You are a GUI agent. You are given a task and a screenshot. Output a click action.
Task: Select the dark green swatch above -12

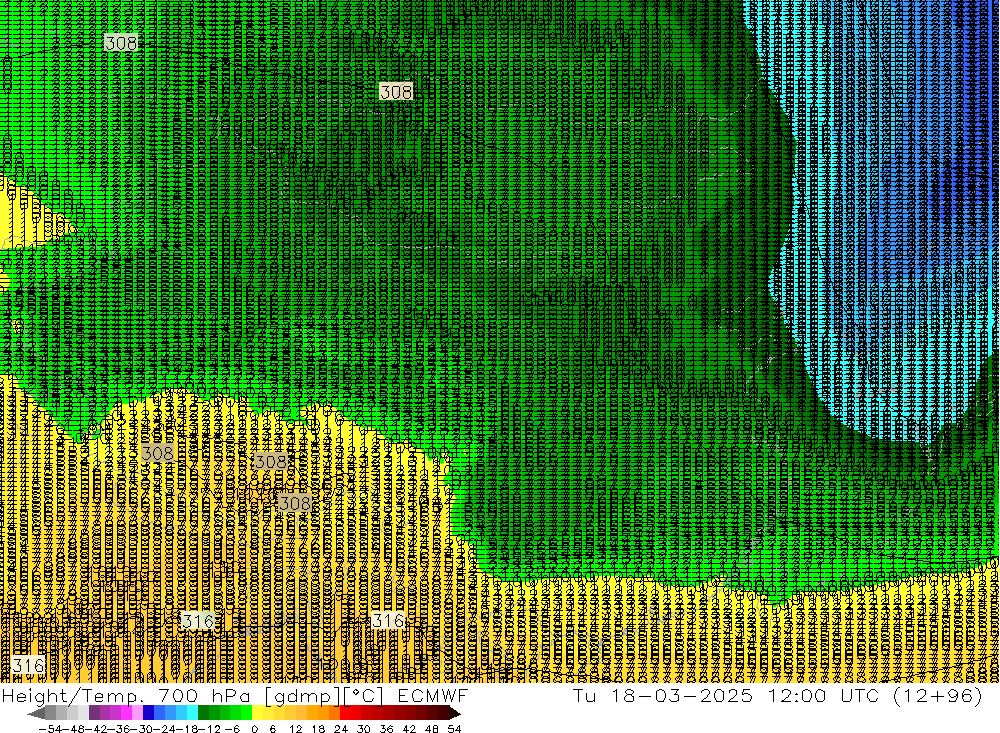203,713
